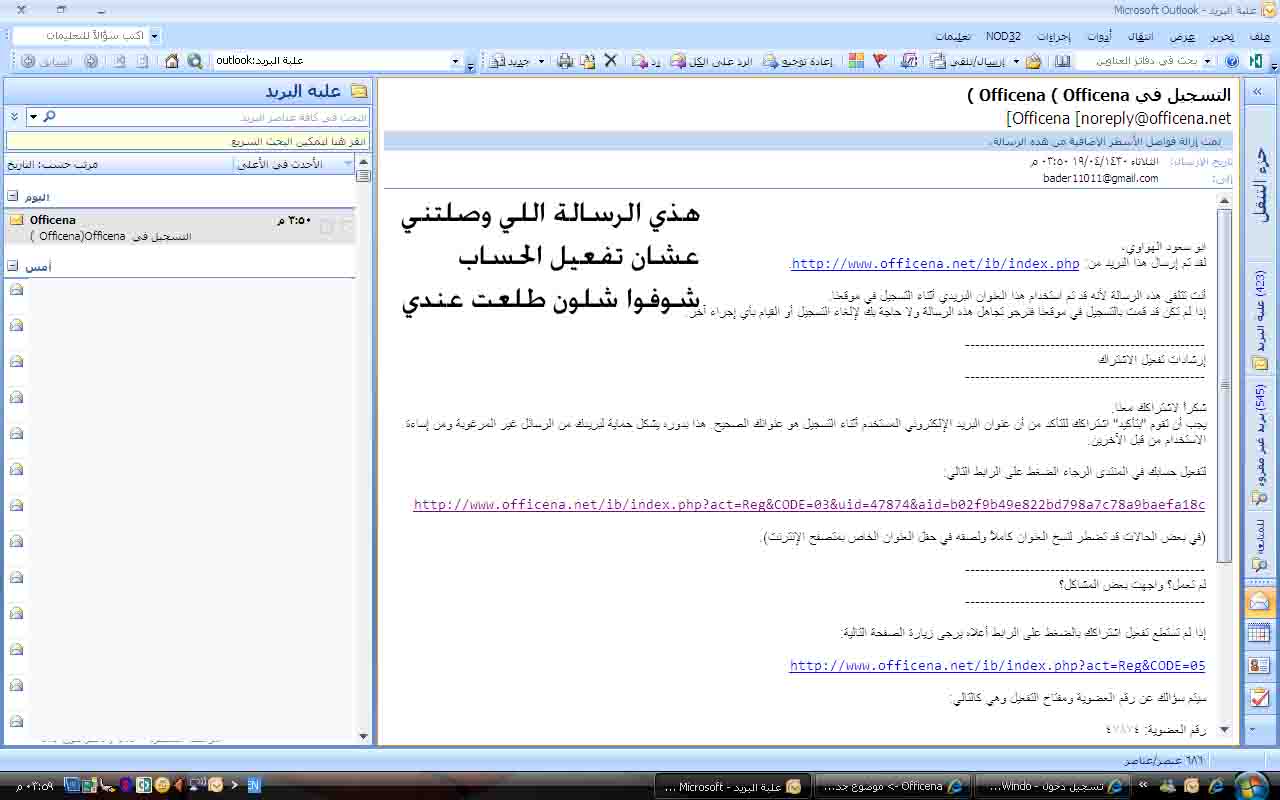Viewport: 1280px width, 800px height.
Task: Open the أدوات menu
Action: 1098,36
